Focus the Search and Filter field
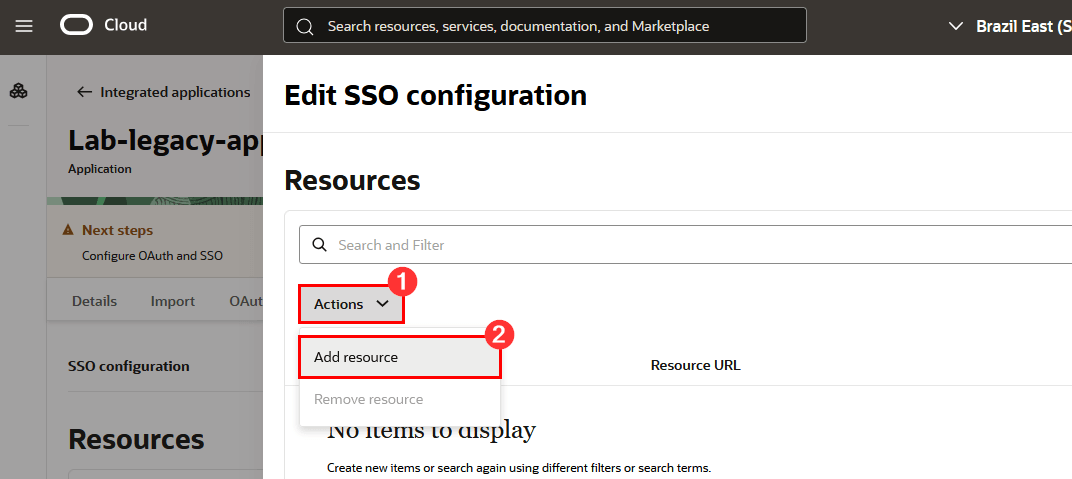The image size is (1072, 479). tap(690, 245)
